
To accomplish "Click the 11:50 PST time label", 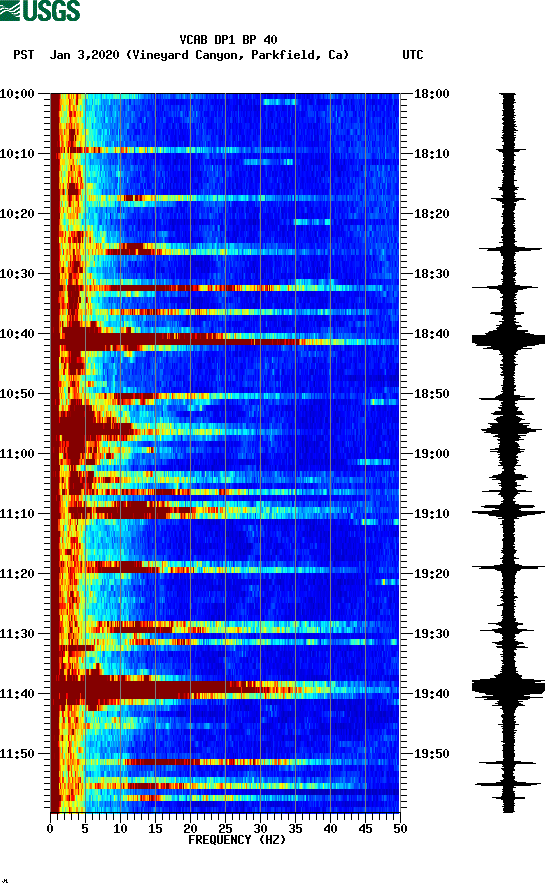I will pos(17,754).
